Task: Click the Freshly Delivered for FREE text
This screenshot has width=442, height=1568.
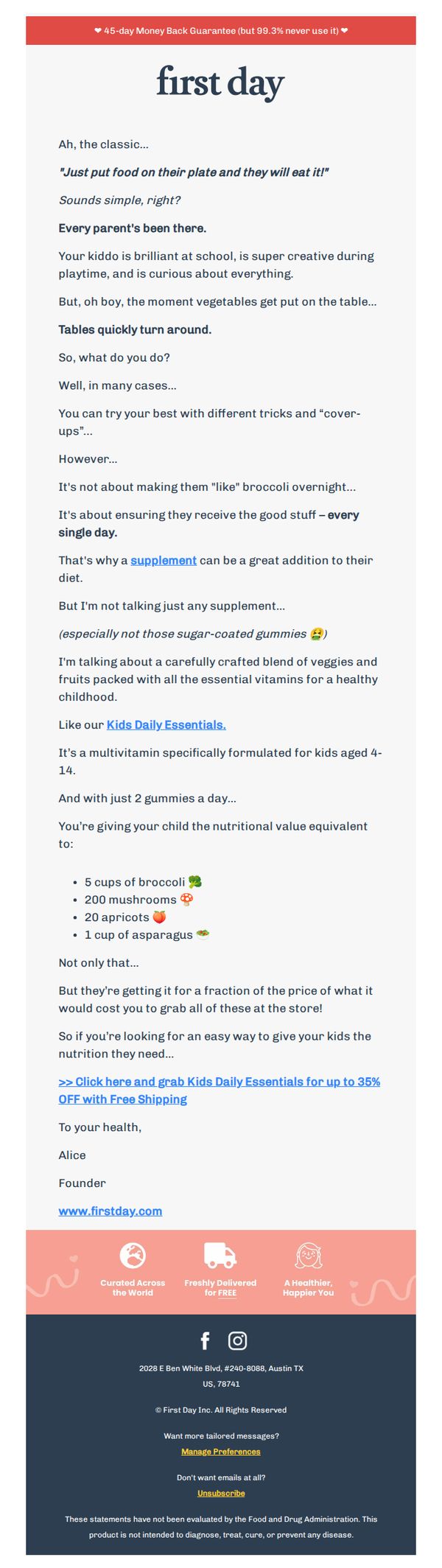Action: tap(220, 1287)
